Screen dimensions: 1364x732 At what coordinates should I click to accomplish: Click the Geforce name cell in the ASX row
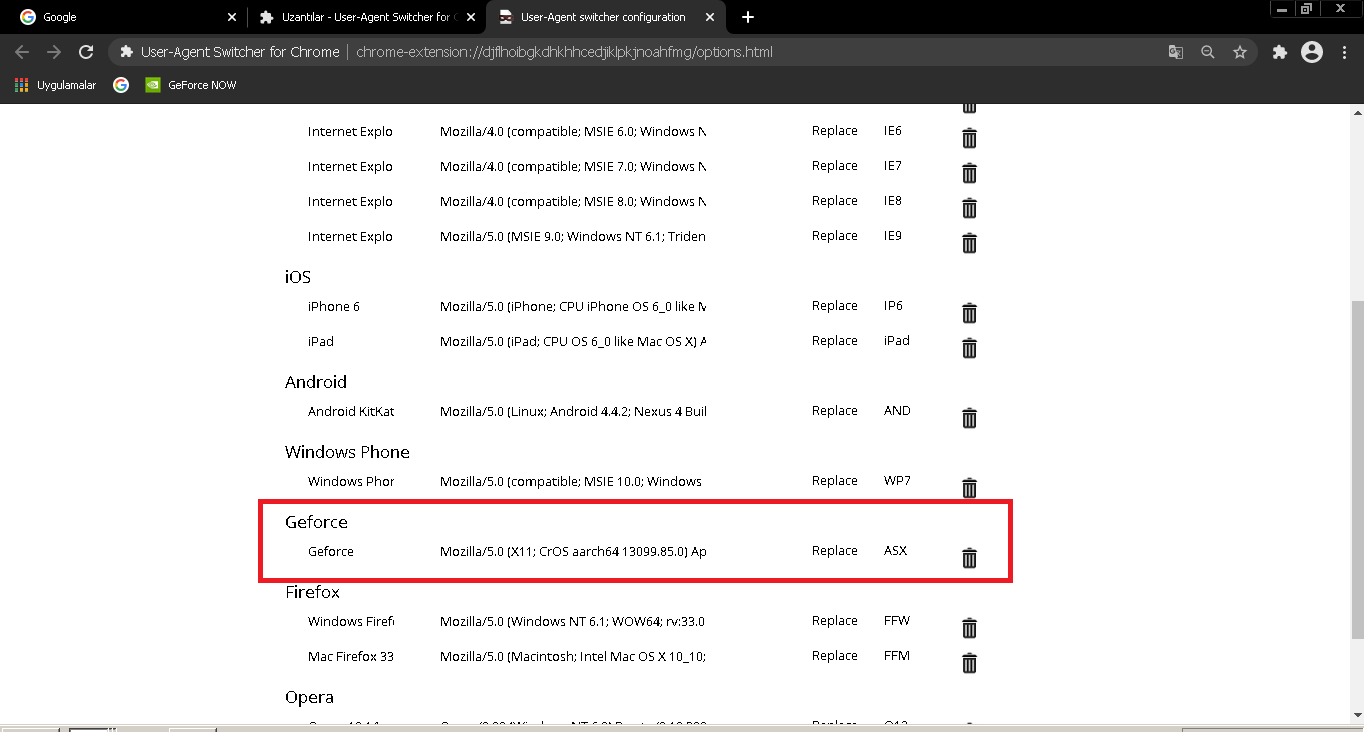(x=331, y=551)
